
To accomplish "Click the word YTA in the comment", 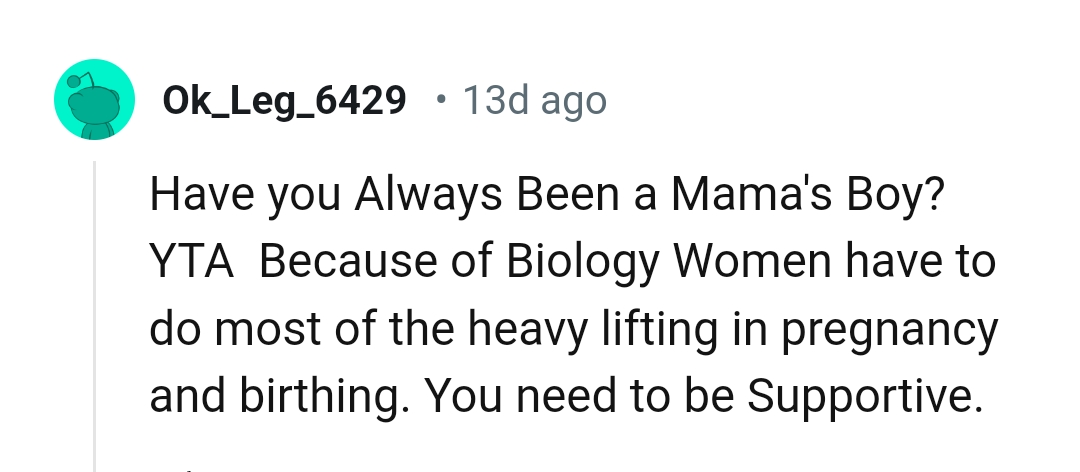I will (192, 262).
